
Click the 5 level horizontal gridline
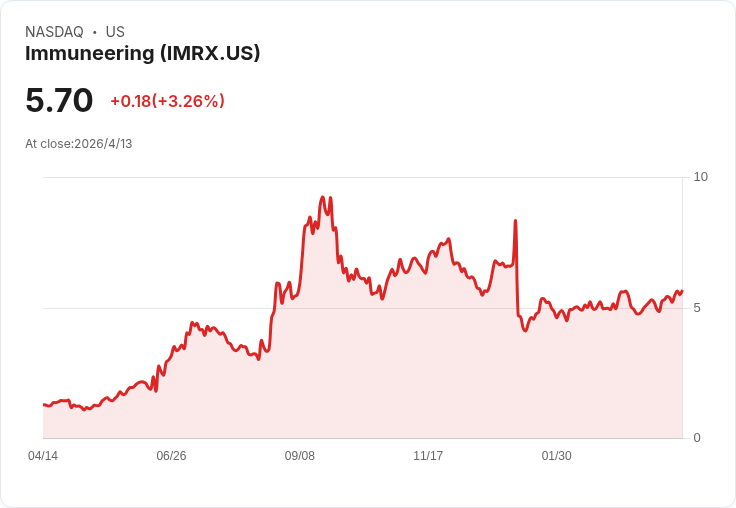coord(363,308)
